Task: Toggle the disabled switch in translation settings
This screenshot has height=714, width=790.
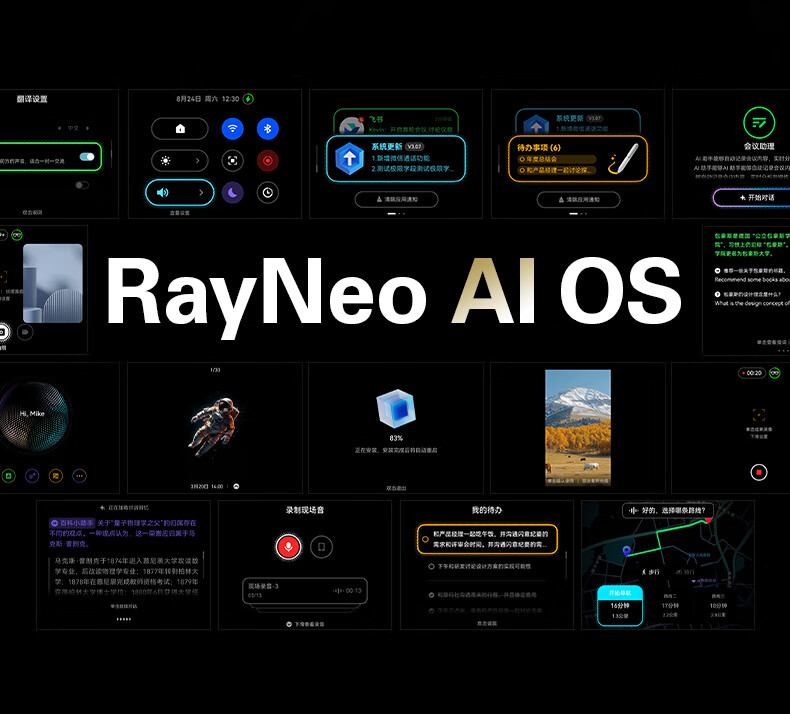Action: pyautogui.click(x=82, y=185)
